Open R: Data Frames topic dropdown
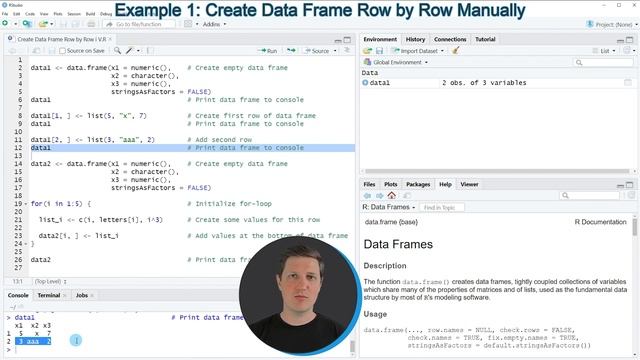Screen dimensions: 640x360 tap(389, 207)
